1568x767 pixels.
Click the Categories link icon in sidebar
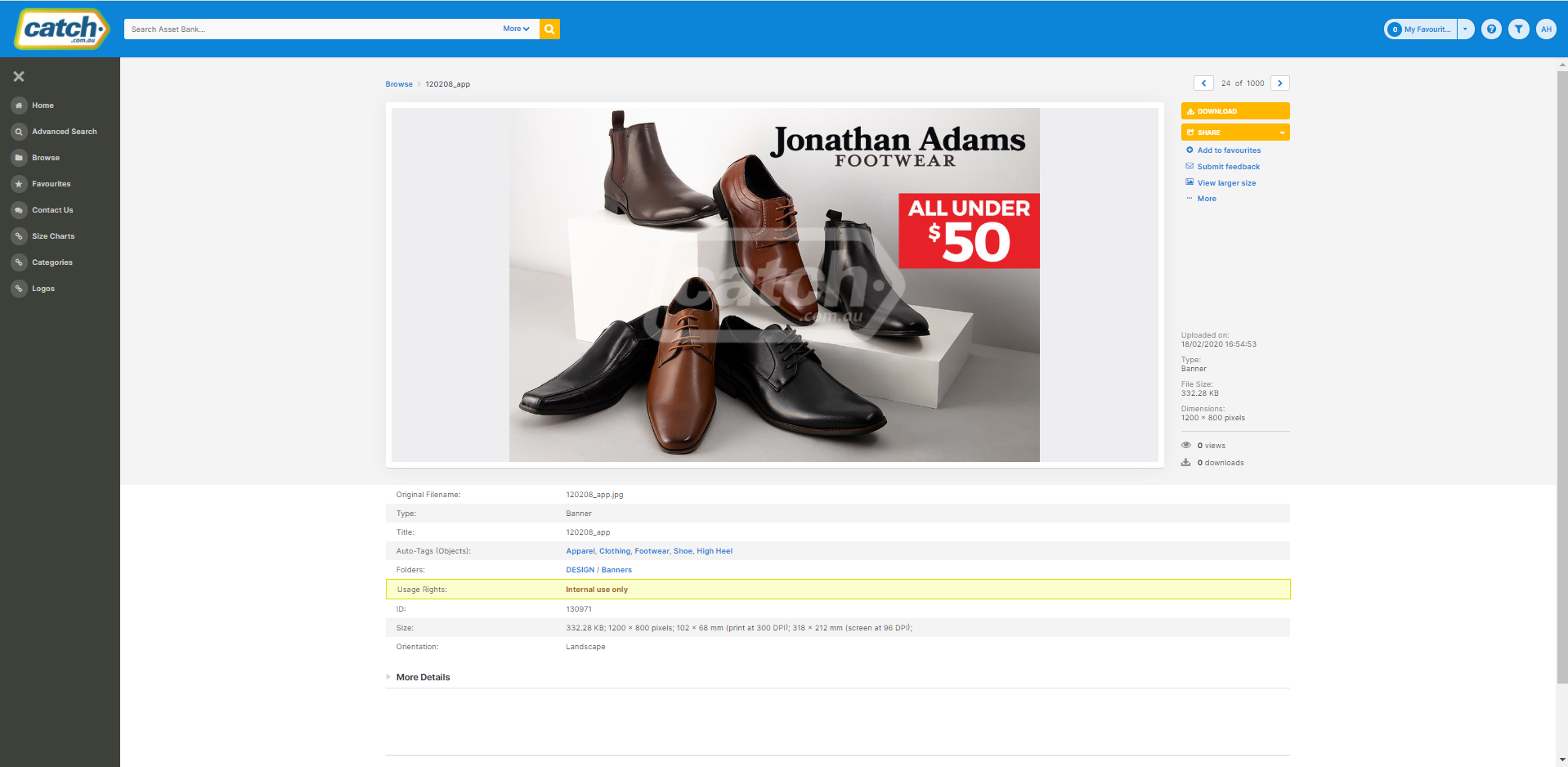(19, 262)
